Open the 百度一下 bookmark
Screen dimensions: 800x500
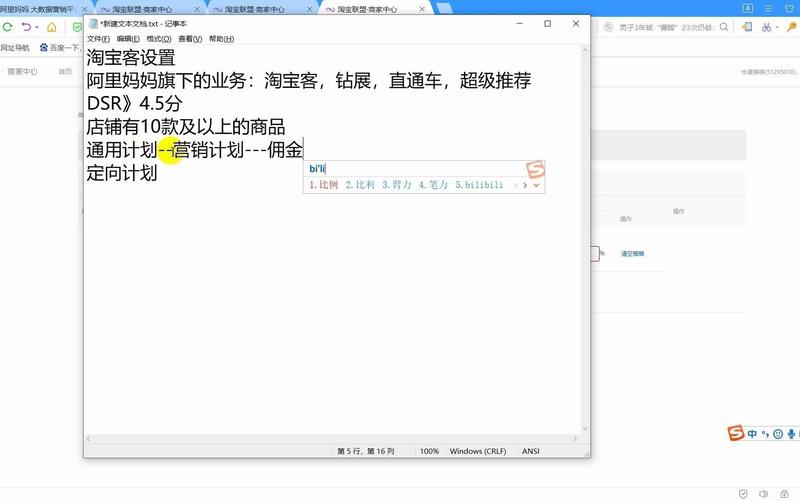point(60,47)
